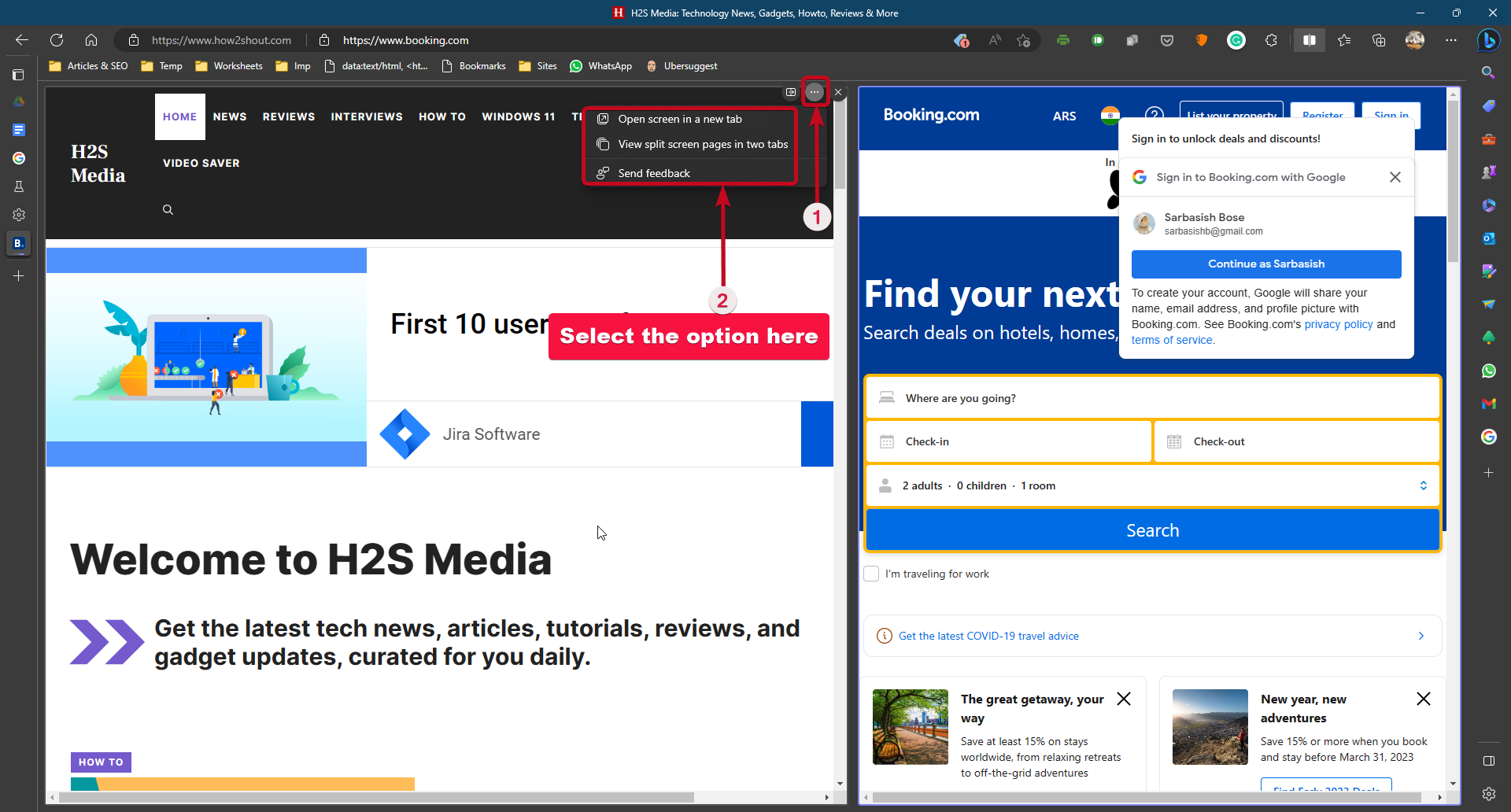The image size is (1511, 812).
Task: Open the Collections icon in toolbar
Action: [1379, 40]
